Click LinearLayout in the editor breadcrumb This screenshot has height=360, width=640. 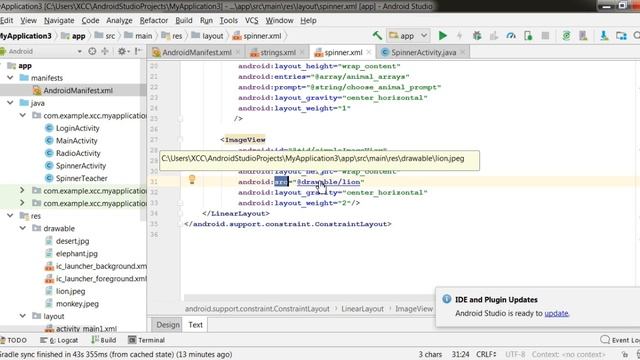[362, 309]
